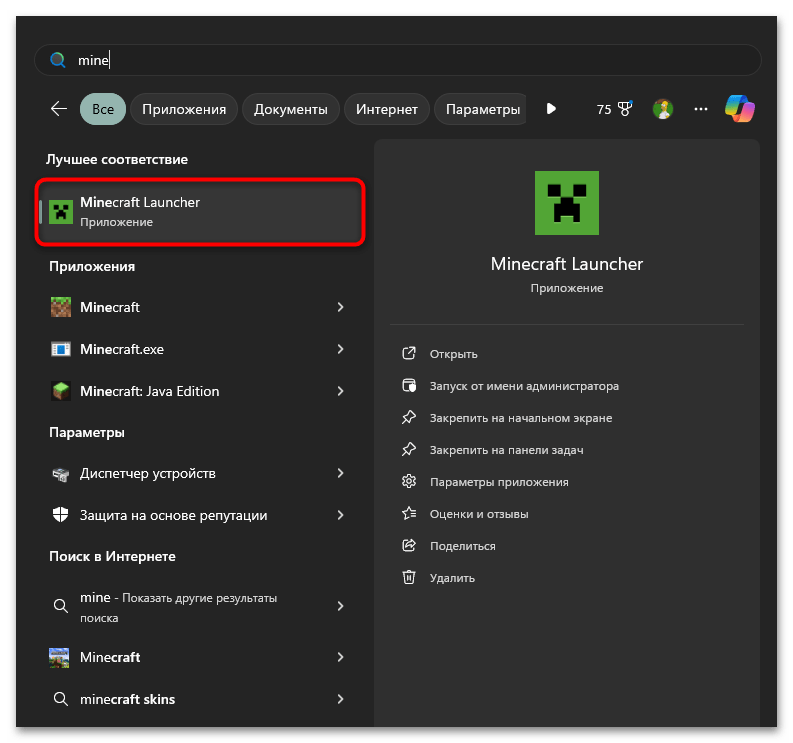The height and width of the screenshot is (743, 793).
Task: Expand details for the Minecraft app result
Action: (340, 307)
